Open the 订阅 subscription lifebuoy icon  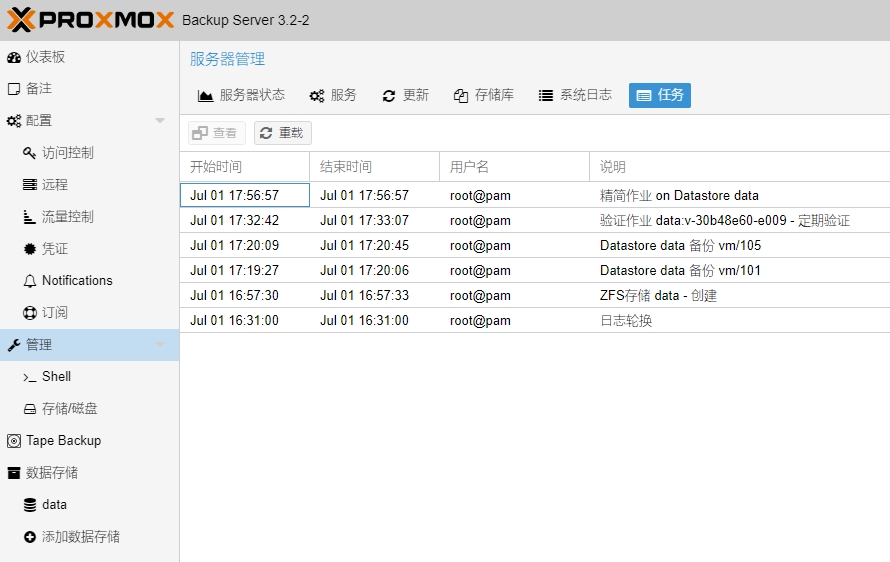30,313
